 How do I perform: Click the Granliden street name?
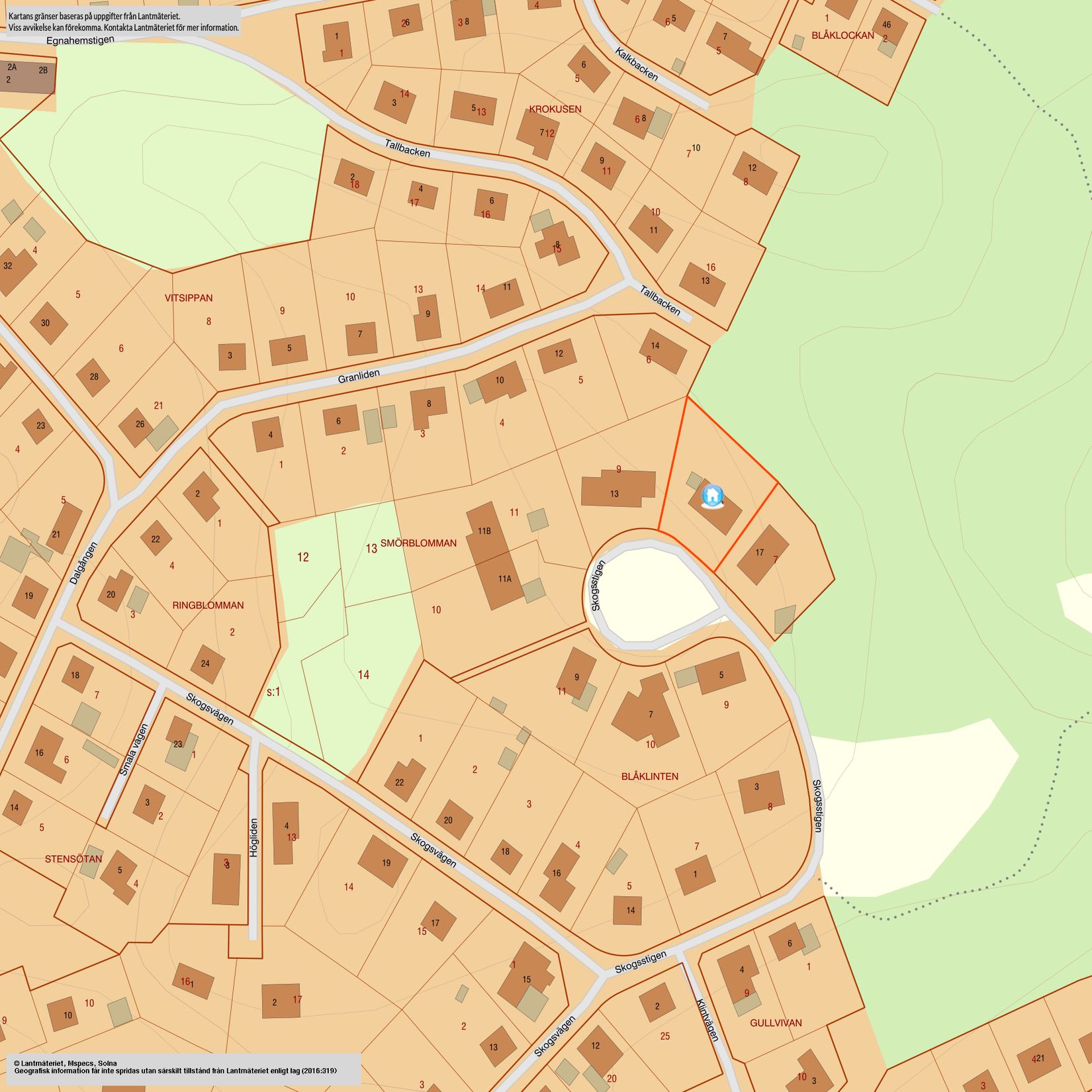[x=359, y=377]
